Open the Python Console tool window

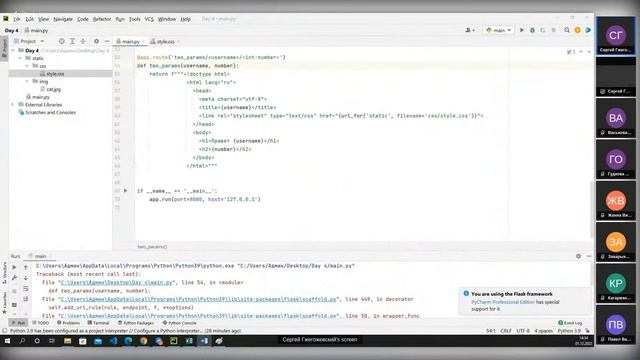(x=180, y=323)
